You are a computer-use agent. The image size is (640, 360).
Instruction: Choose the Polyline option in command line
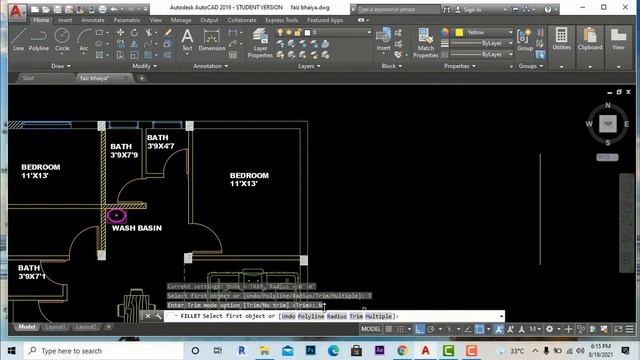coord(311,316)
